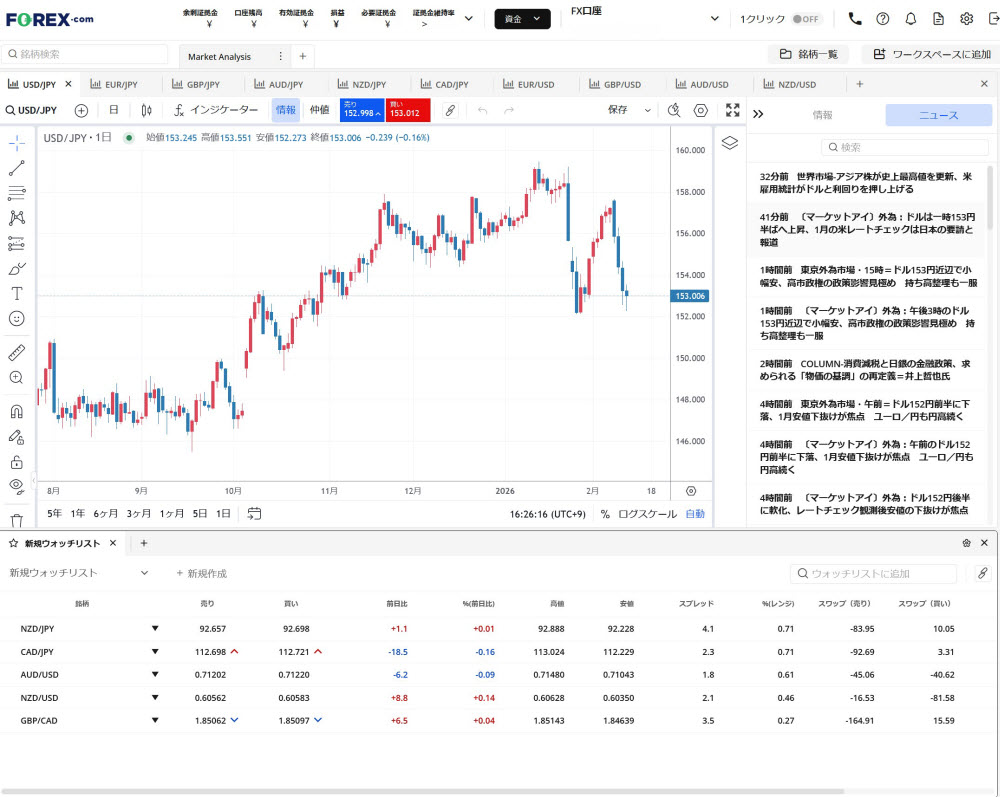
Task: Expand the CAD/JPY row arrow
Action: (x=155, y=652)
